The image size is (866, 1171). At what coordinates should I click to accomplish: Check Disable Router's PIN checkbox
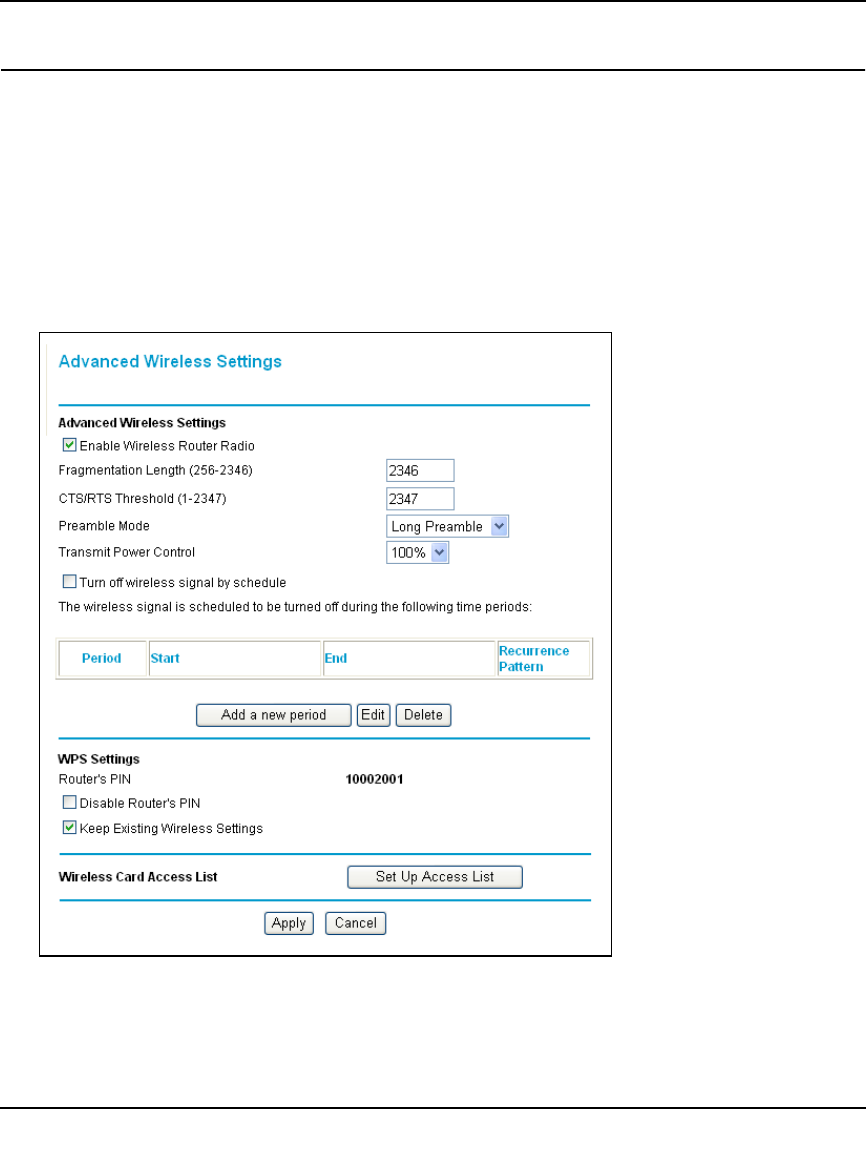(x=69, y=802)
